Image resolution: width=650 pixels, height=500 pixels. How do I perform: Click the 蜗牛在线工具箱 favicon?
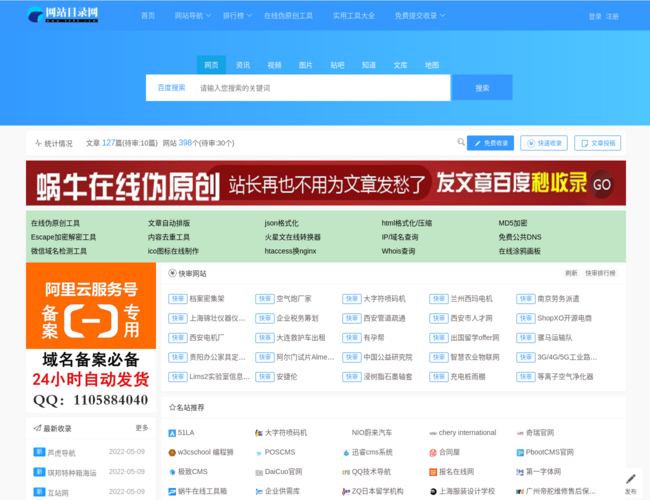click(x=172, y=492)
